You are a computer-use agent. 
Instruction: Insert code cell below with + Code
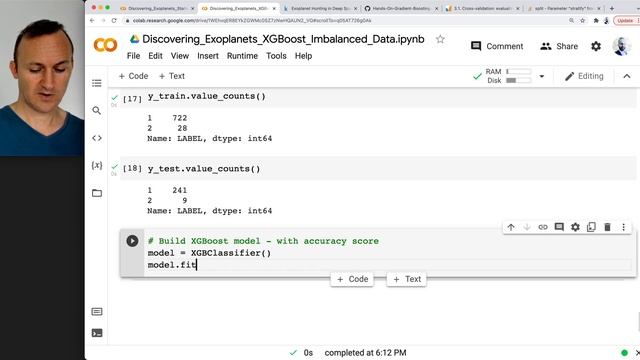(352, 279)
